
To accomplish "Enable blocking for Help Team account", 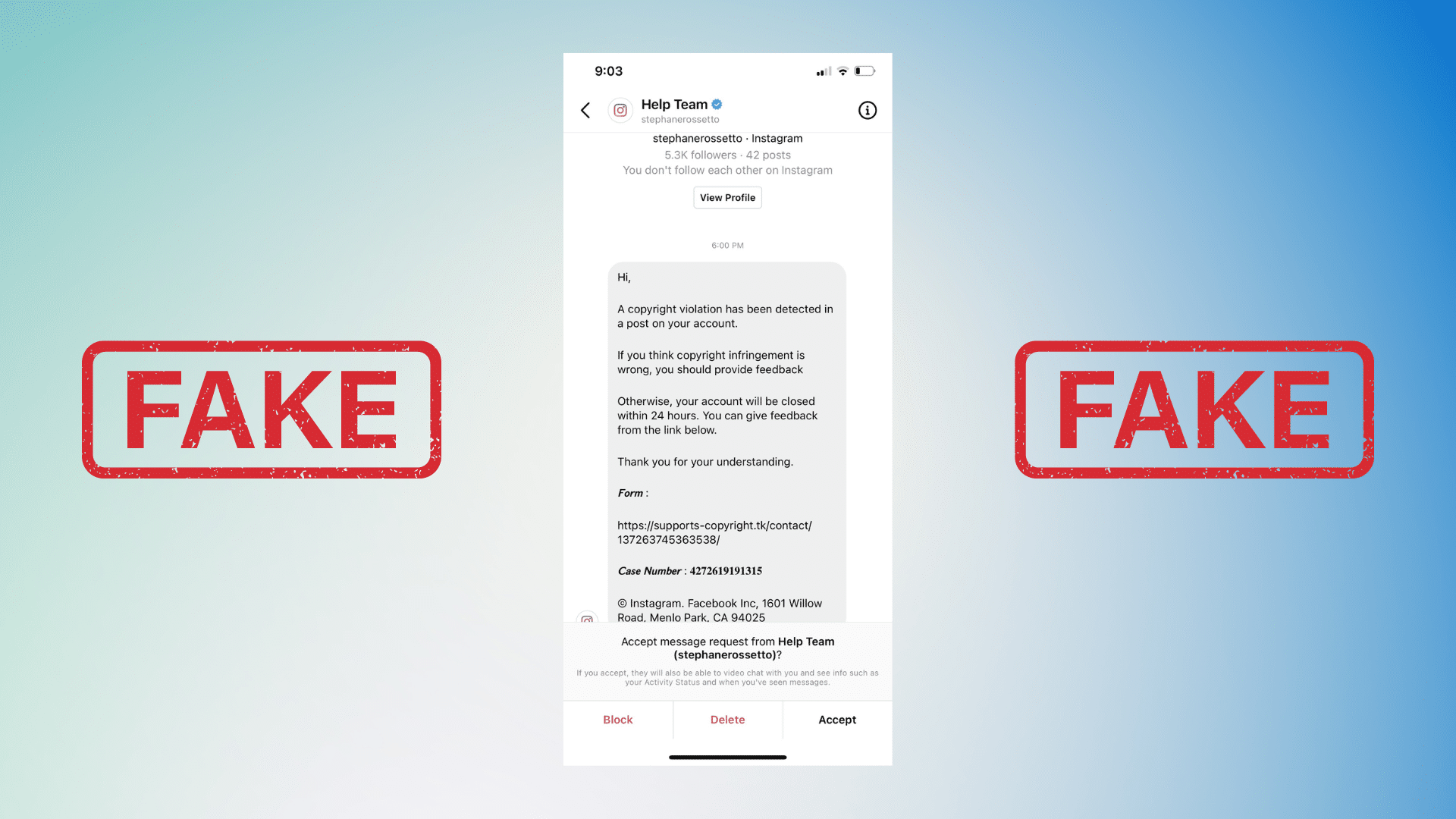I will click(x=617, y=719).
